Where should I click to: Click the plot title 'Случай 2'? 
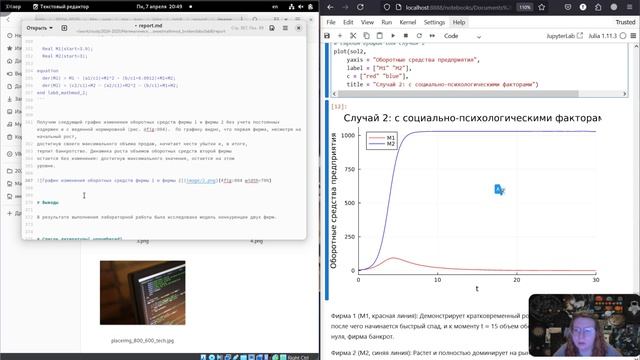pyautogui.click(x=472, y=118)
